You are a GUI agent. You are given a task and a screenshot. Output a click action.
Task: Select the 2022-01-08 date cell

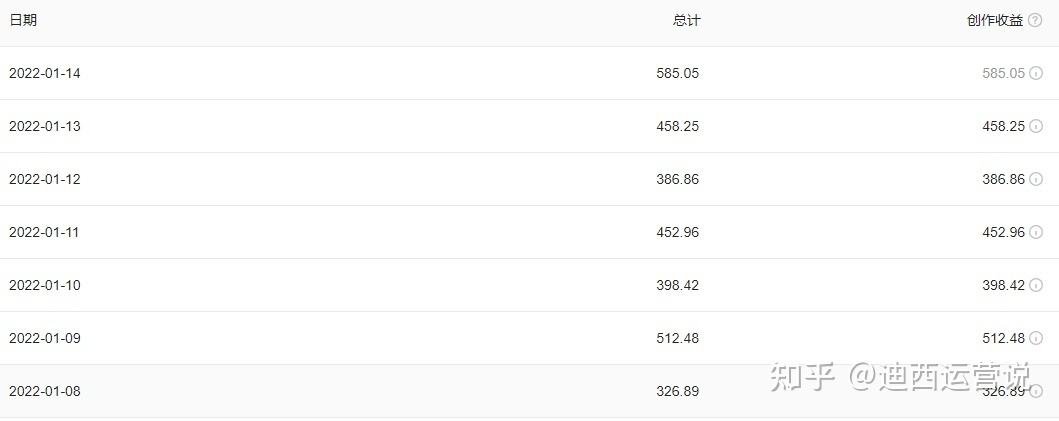pyautogui.click(x=45, y=391)
